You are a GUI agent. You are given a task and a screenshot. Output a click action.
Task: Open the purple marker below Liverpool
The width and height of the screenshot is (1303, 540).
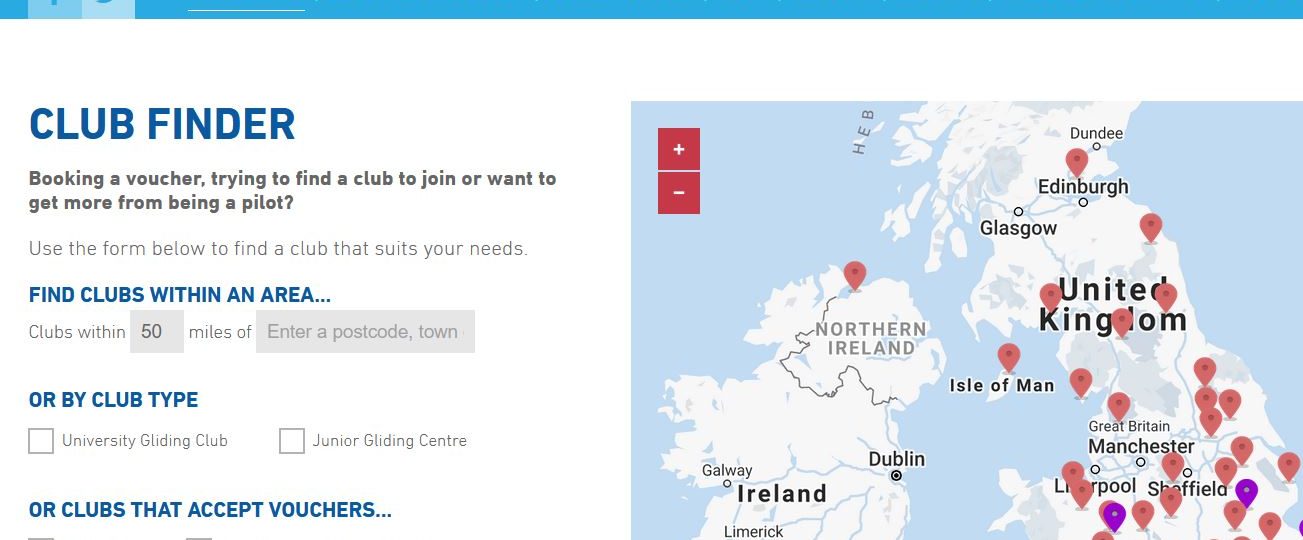point(1114,516)
